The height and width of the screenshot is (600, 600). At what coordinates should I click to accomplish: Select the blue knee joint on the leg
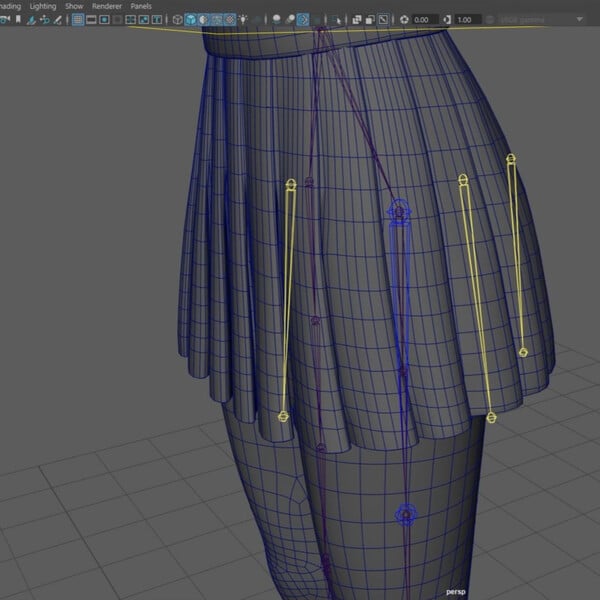point(406,515)
